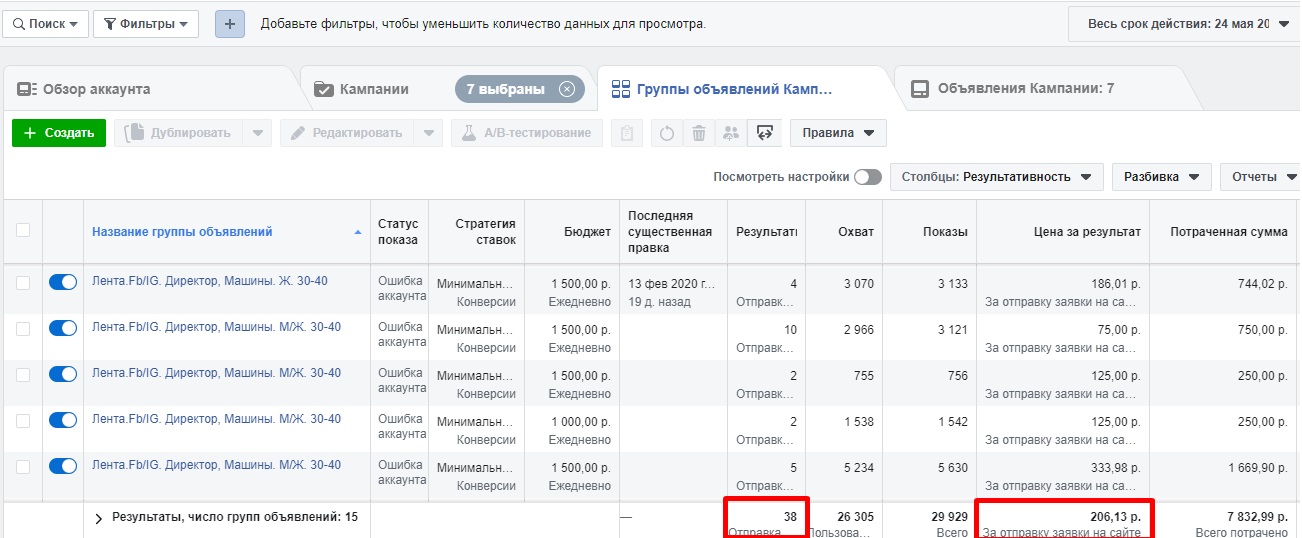The width and height of the screenshot is (1302, 538).
Task: Click the people audience icon in toolbar
Action: 731,133
